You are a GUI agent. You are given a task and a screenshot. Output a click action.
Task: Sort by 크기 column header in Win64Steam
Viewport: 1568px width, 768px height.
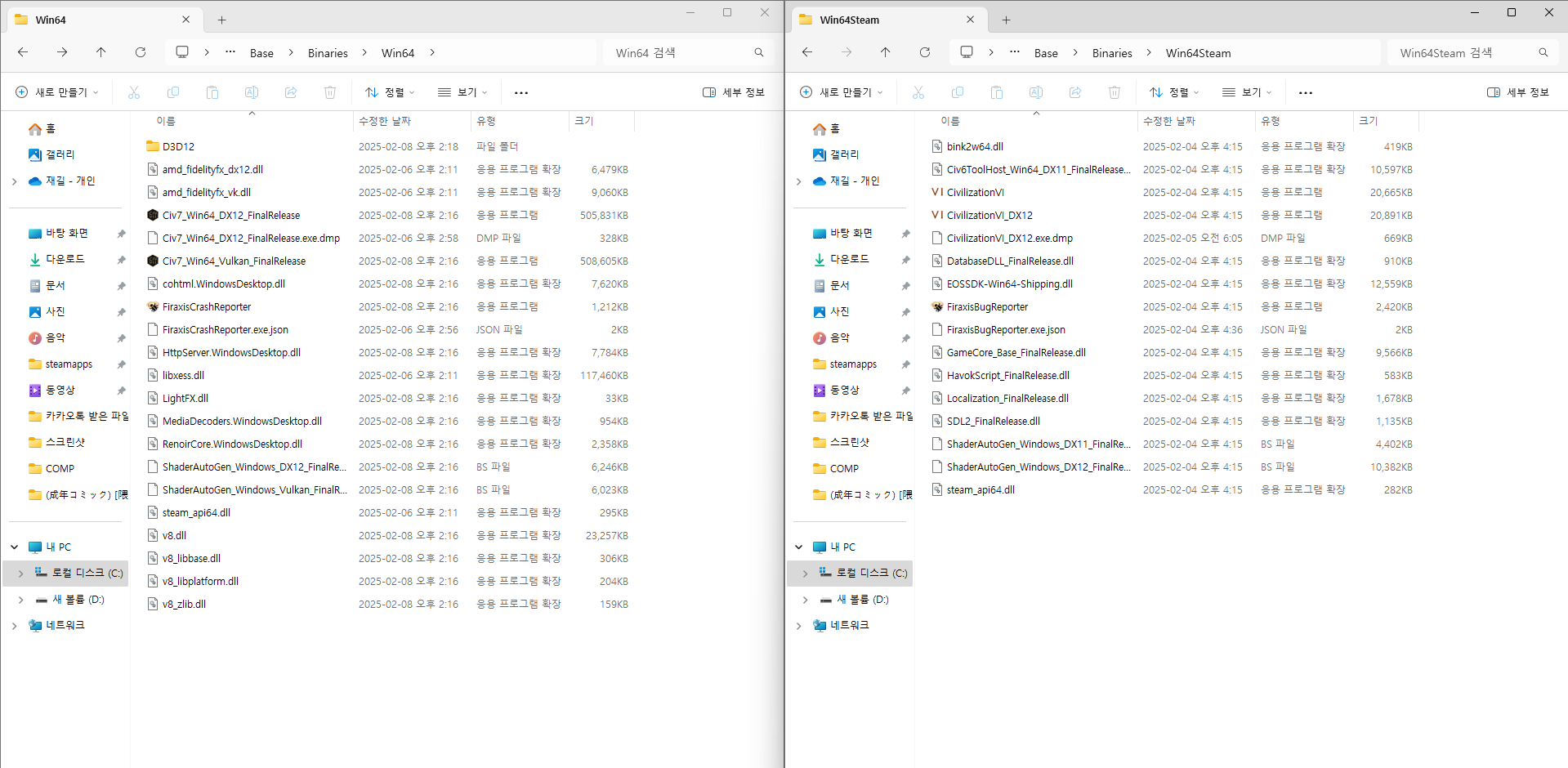click(1369, 121)
